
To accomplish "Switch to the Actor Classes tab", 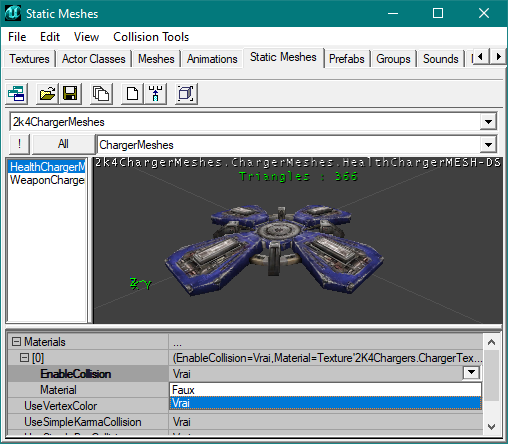I will tap(94, 59).
